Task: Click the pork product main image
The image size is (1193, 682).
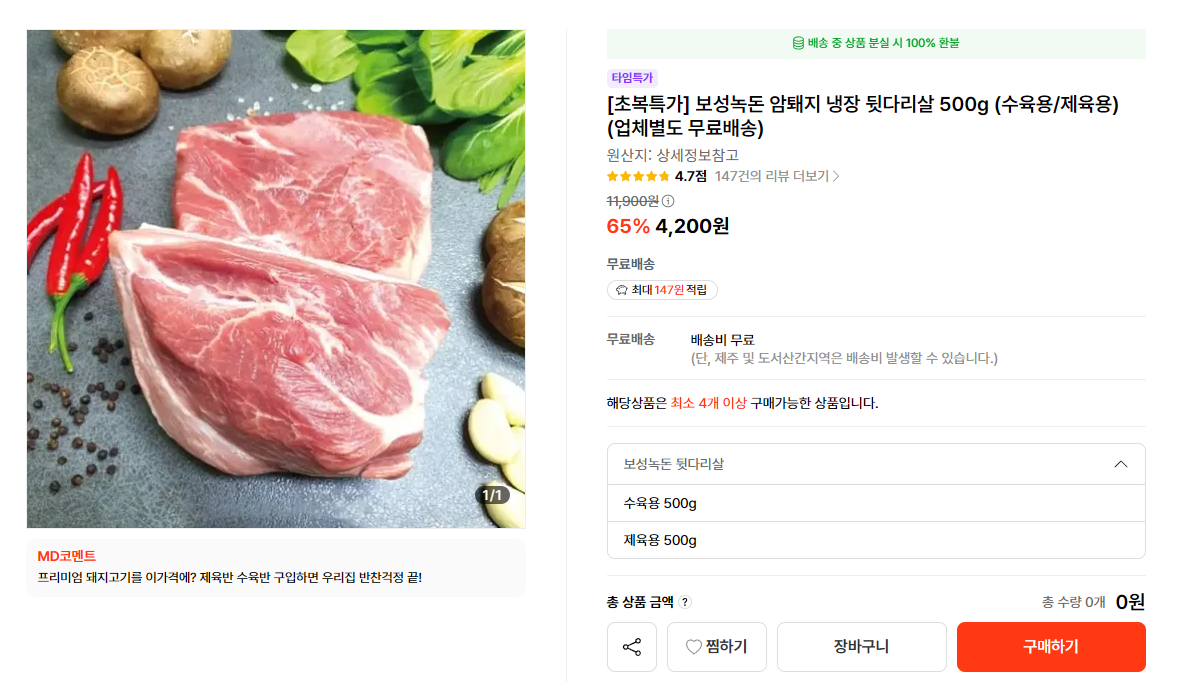Action: click(x=276, y=279)
